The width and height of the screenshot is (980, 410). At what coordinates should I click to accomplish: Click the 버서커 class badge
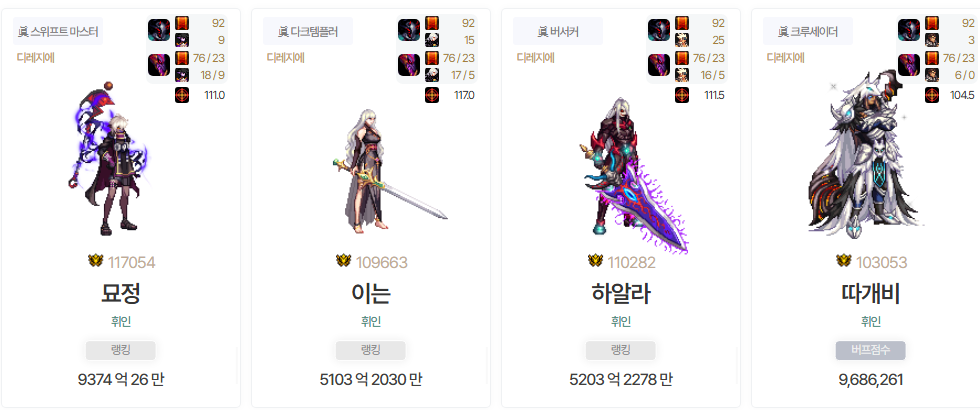558,31
